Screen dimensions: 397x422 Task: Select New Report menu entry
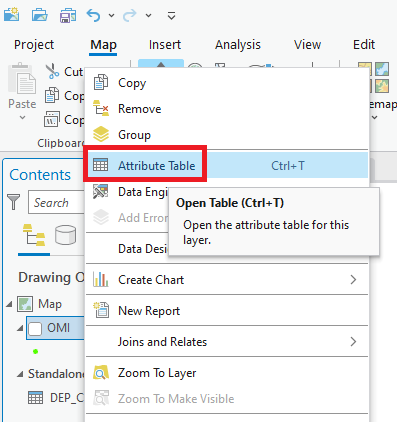pyautogui.click(x=227, y=310)
